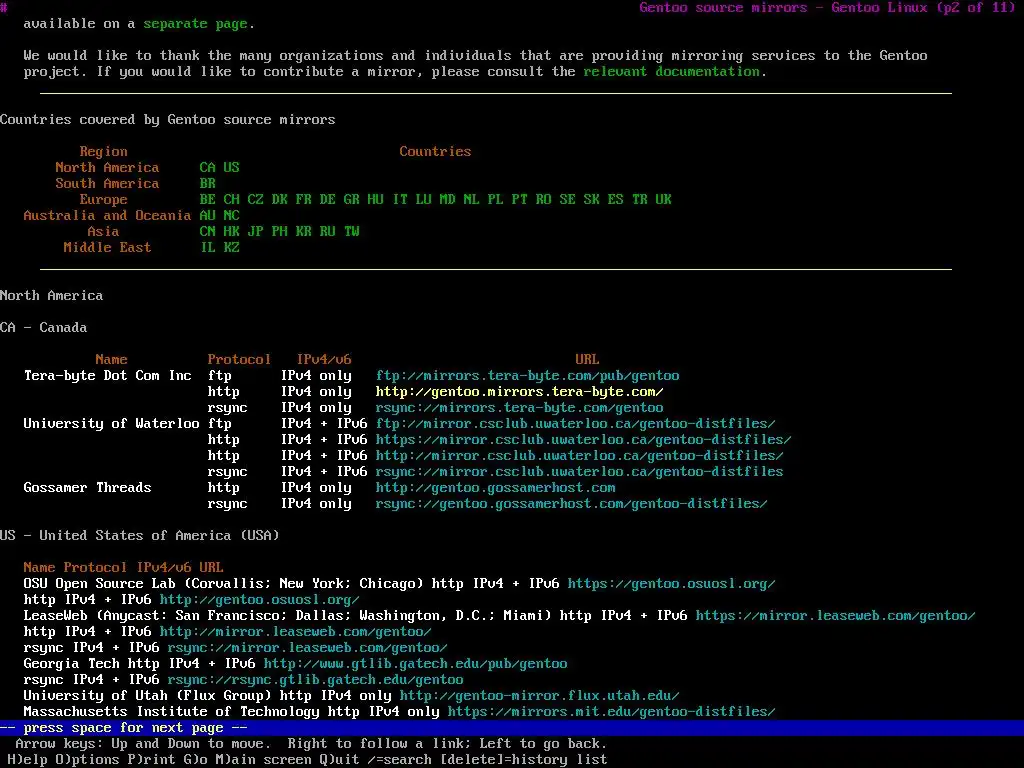1024x768 pixels.
Task: Select the AU country link
Action: coord(208,216)
